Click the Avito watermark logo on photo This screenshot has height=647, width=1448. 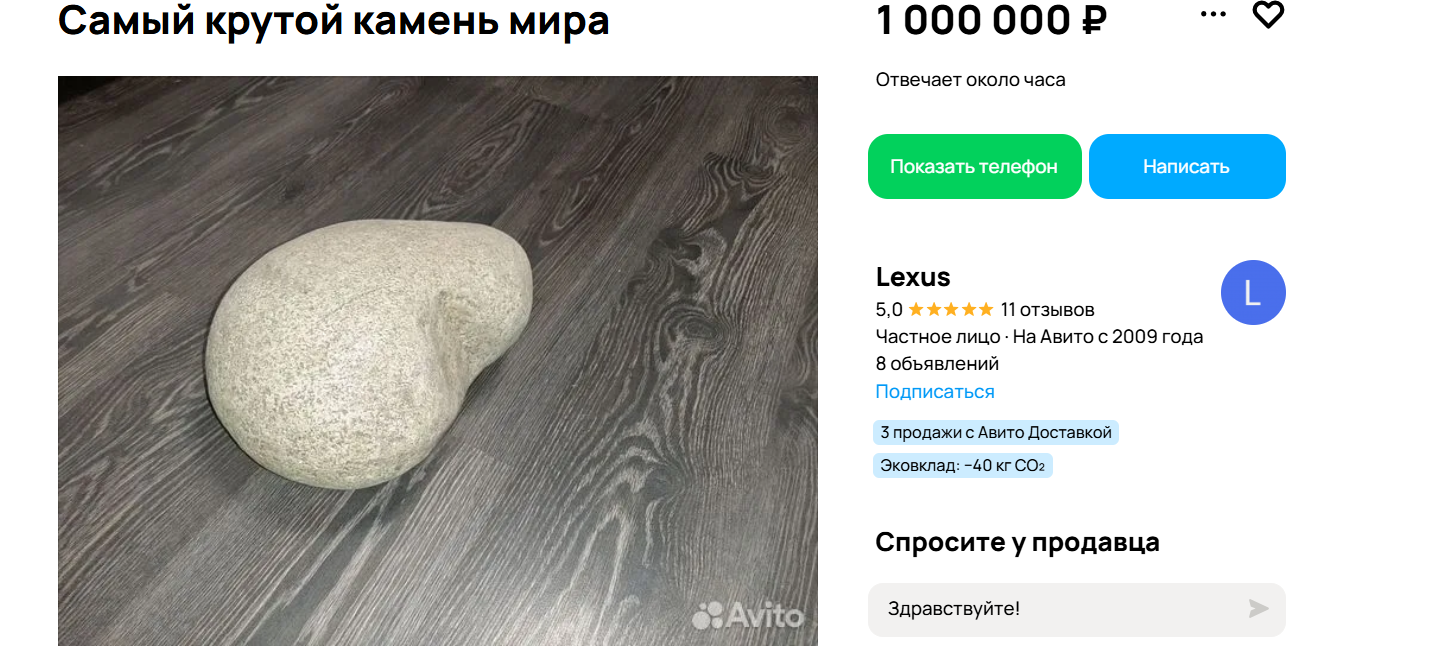748,615
